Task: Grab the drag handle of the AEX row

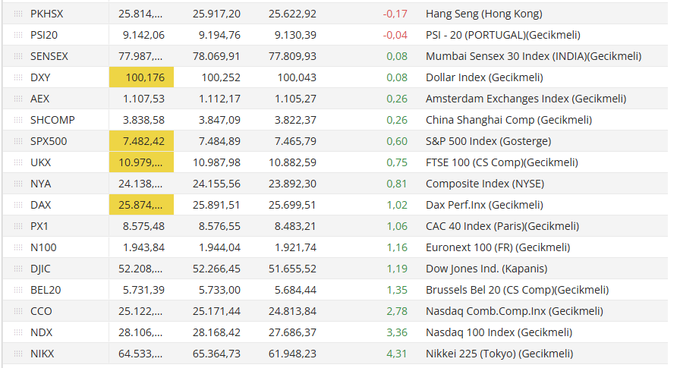Action: click(x=18, y=99)
